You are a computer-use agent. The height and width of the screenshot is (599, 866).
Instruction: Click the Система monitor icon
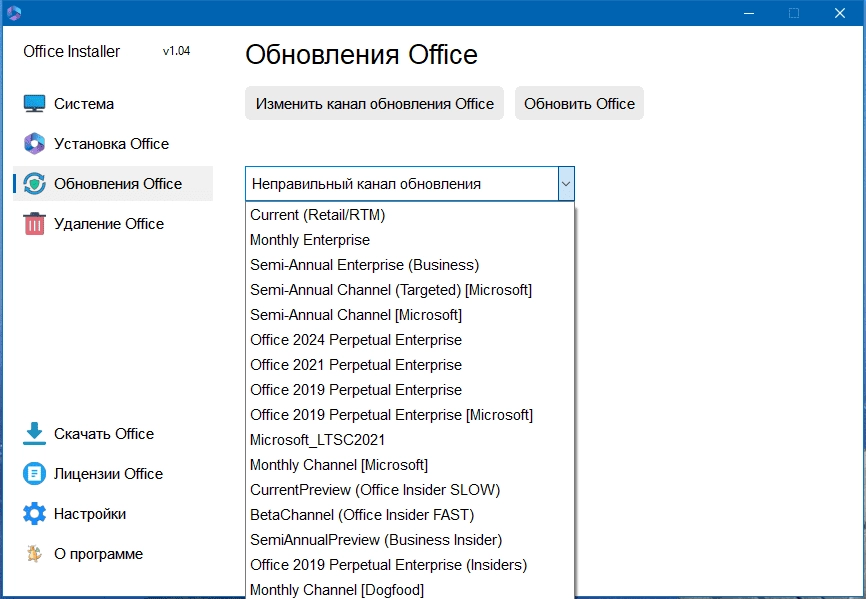(34, 103)
